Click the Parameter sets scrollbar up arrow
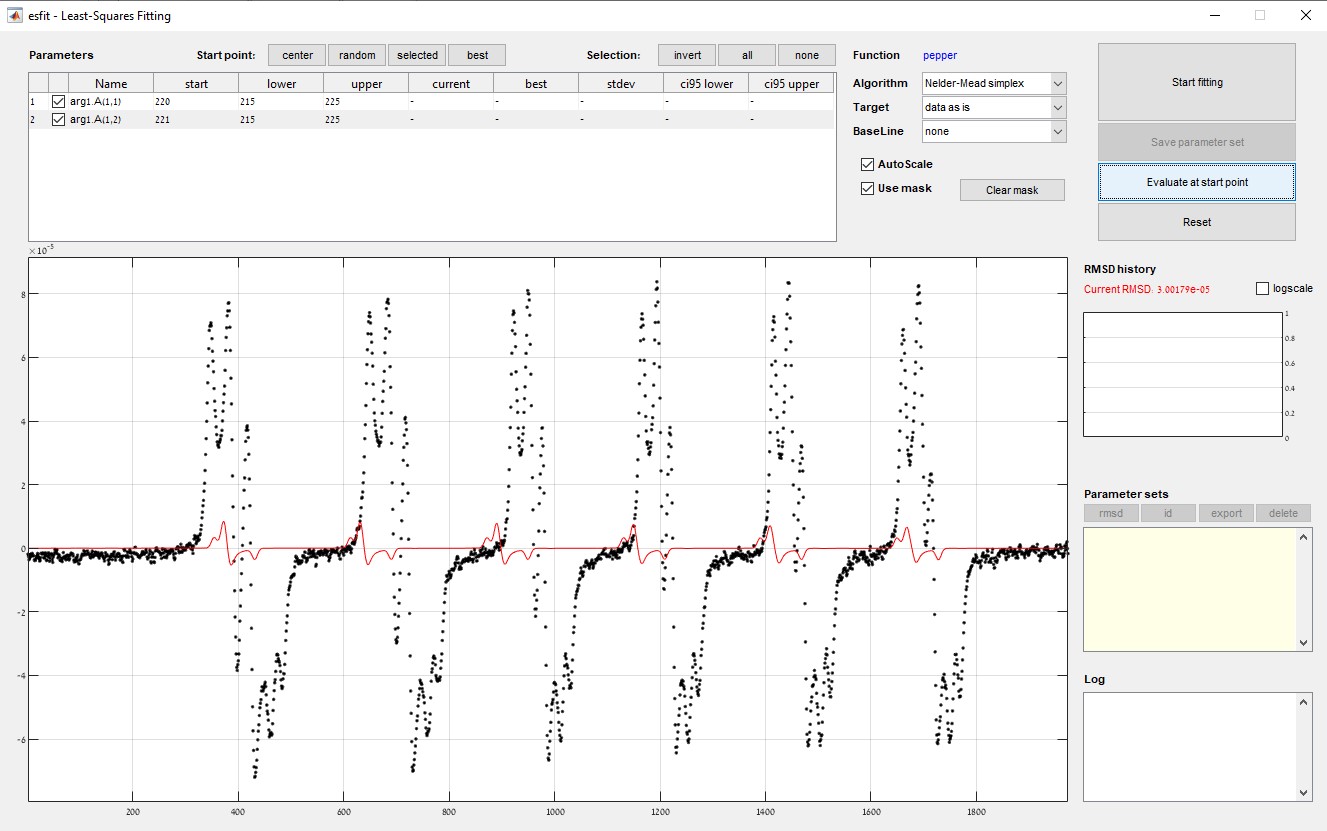 coord(1303,537)
